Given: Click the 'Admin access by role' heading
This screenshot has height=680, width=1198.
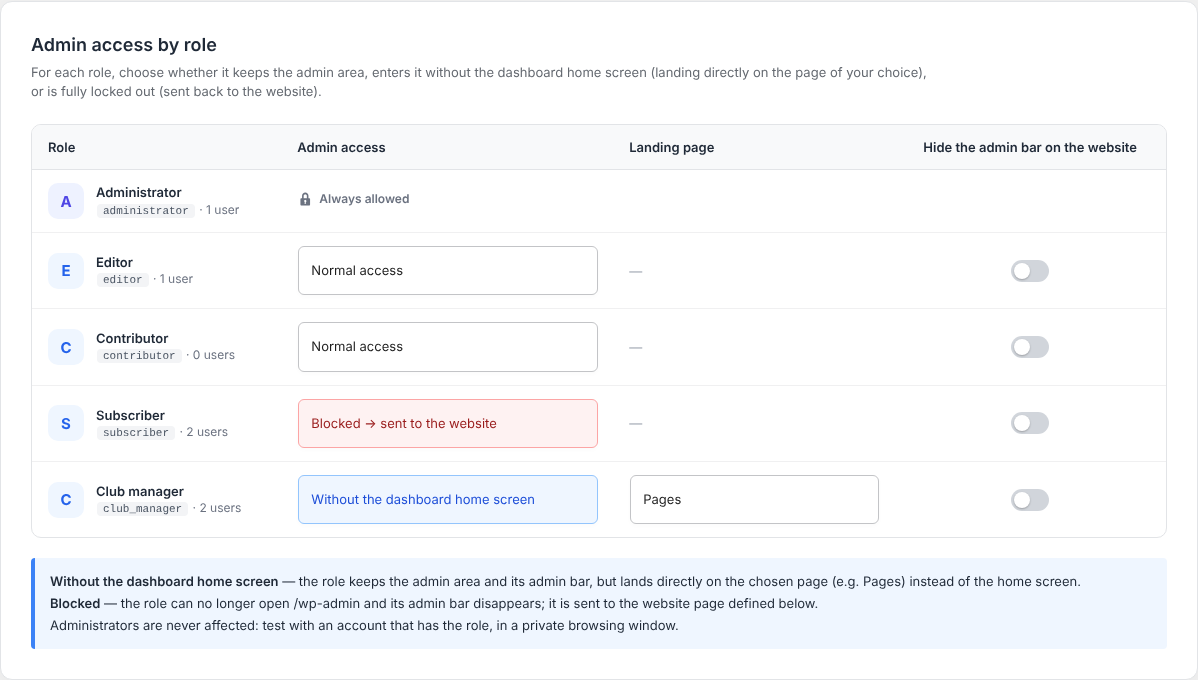Looking at the screenshot, I should 124,45.
